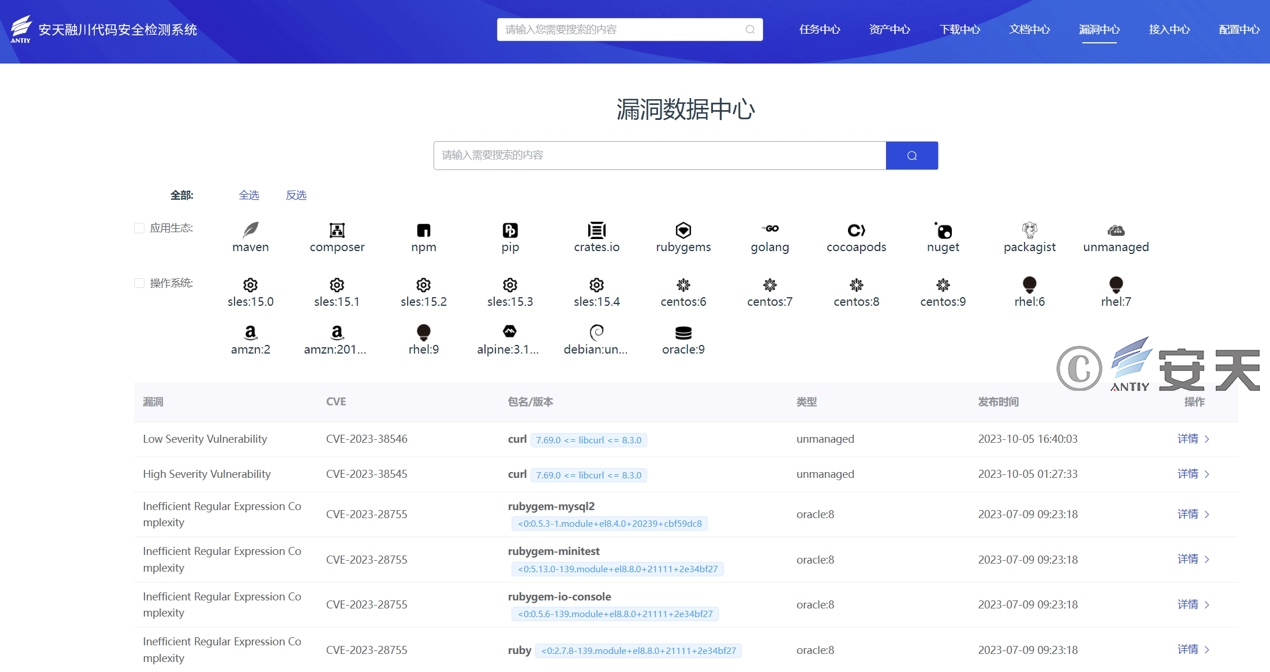Filter by sles:15.0 operating system icon

pyautogui.click(x=250, y=285)
